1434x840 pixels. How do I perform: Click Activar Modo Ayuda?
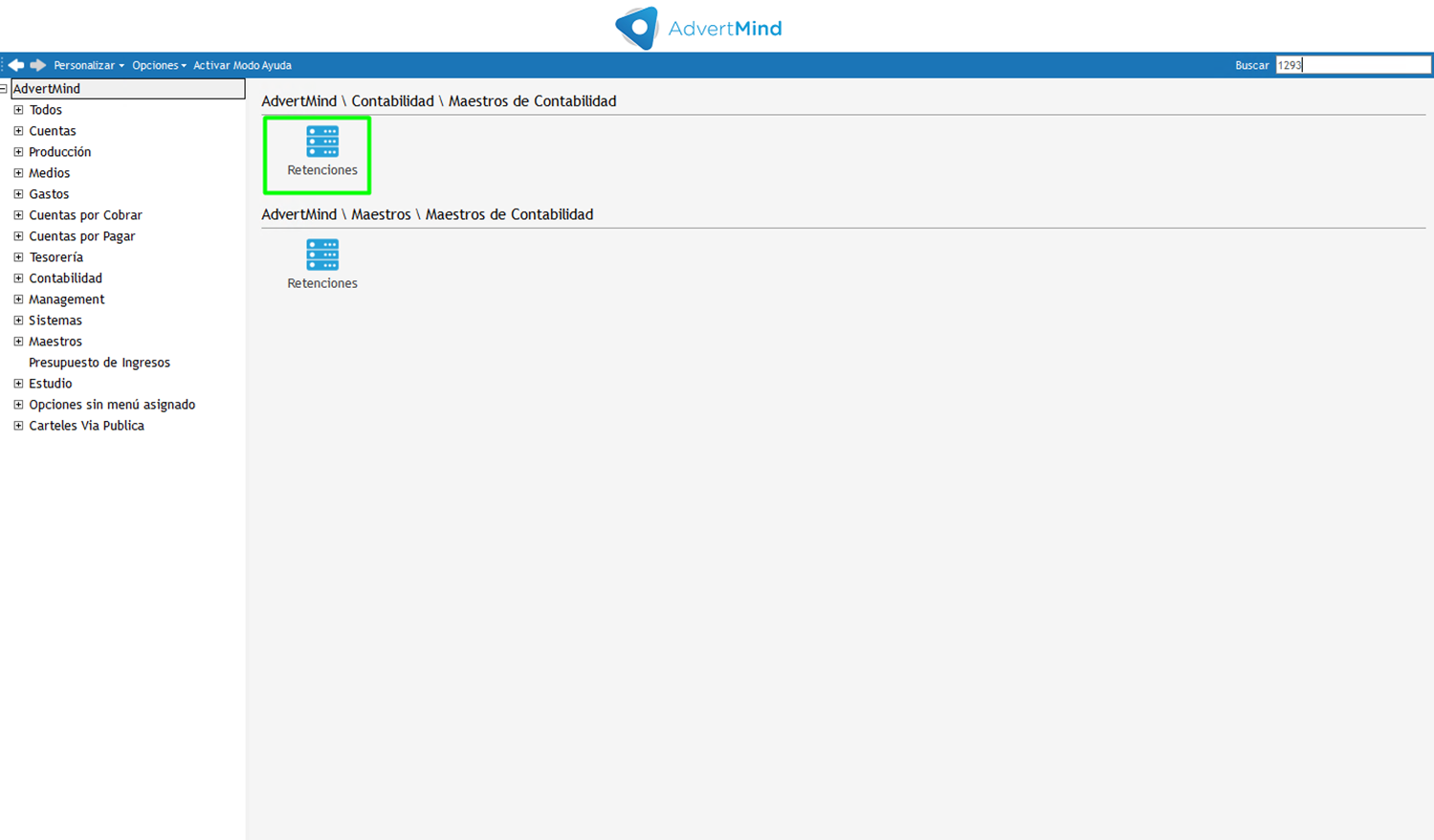[242, 65]
